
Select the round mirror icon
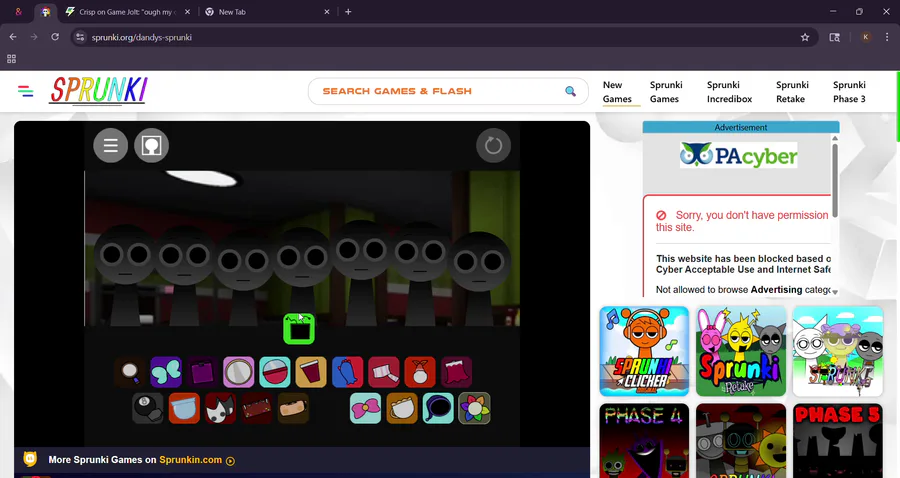click(x=238, y=372)
